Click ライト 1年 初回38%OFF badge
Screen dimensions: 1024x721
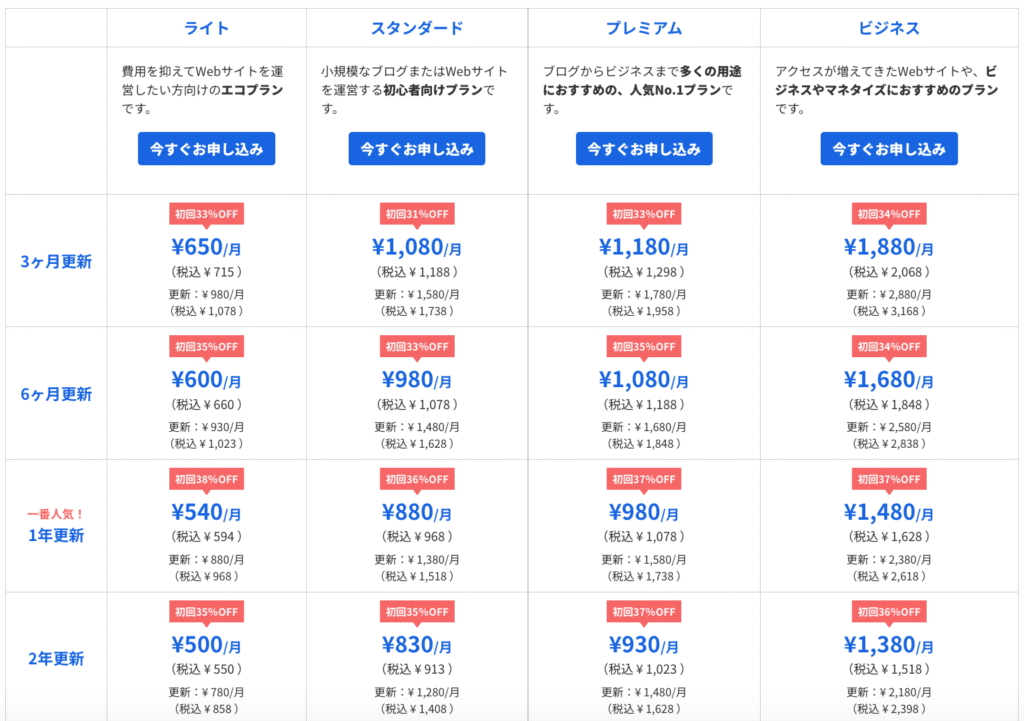click(206, 479)
